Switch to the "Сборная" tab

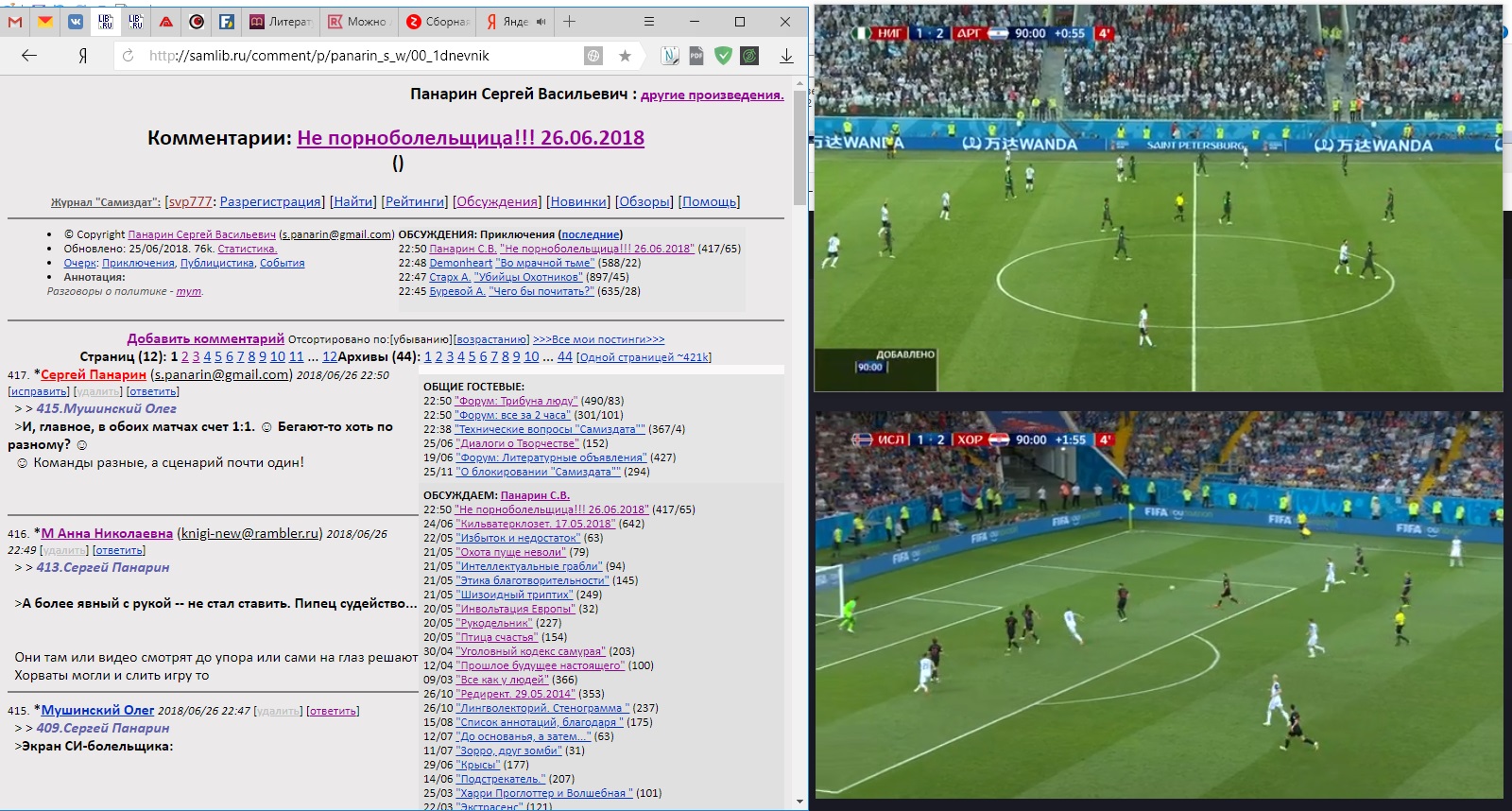coord(438,21)
